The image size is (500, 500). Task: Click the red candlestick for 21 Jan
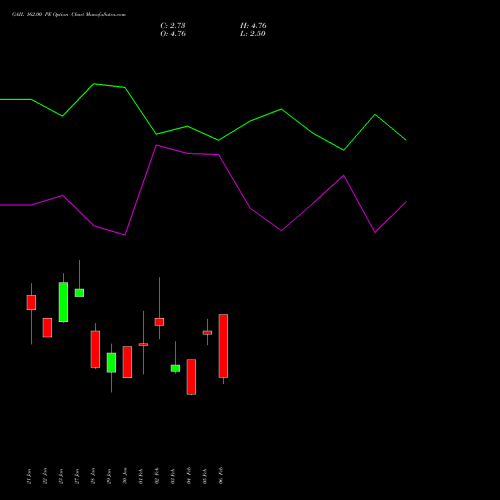tap(31, 302)
